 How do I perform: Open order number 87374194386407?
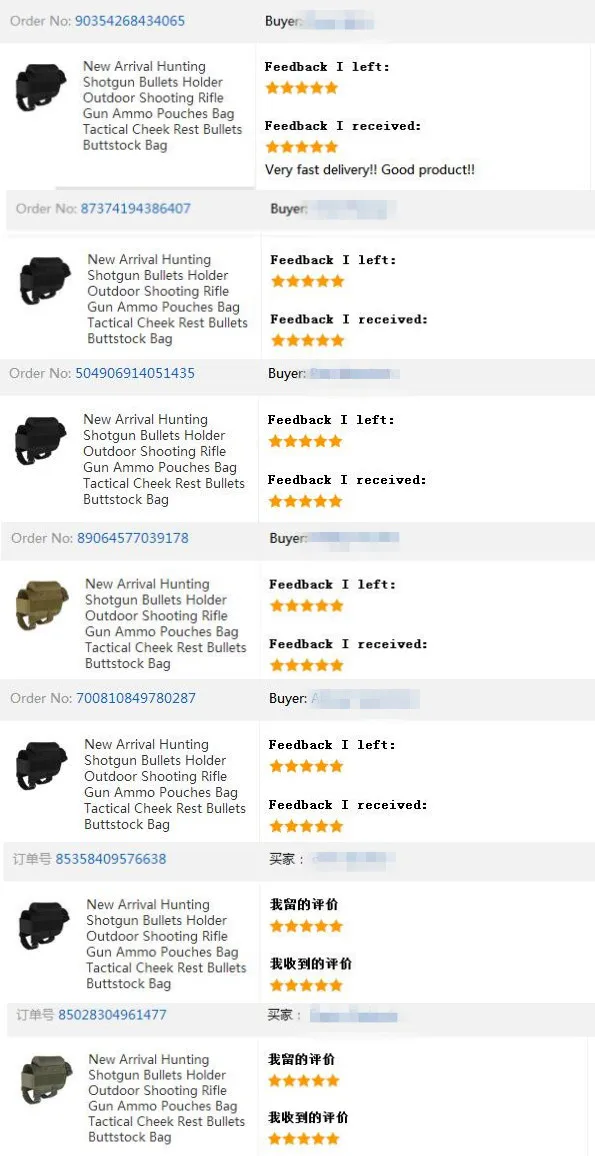coord(135,209)
